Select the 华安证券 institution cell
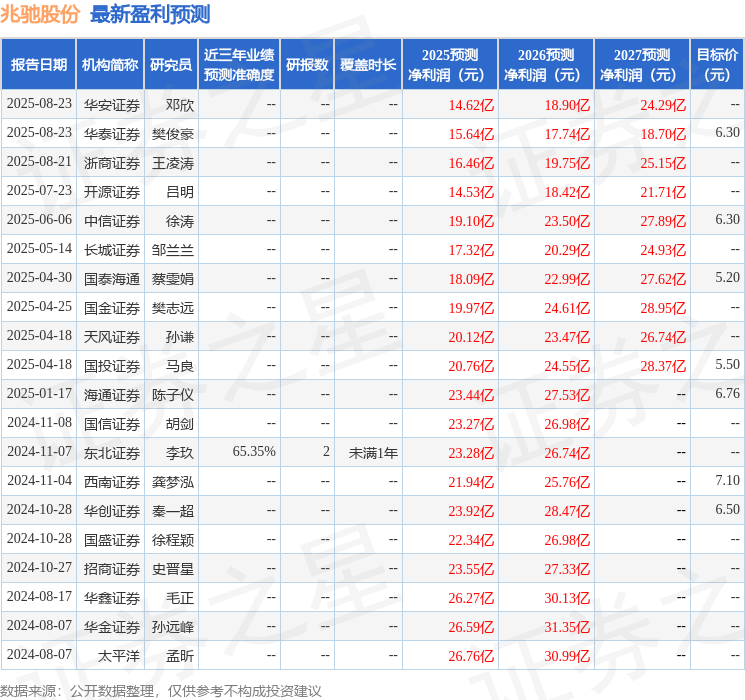745x700 pixels. [x=112, y=105]
